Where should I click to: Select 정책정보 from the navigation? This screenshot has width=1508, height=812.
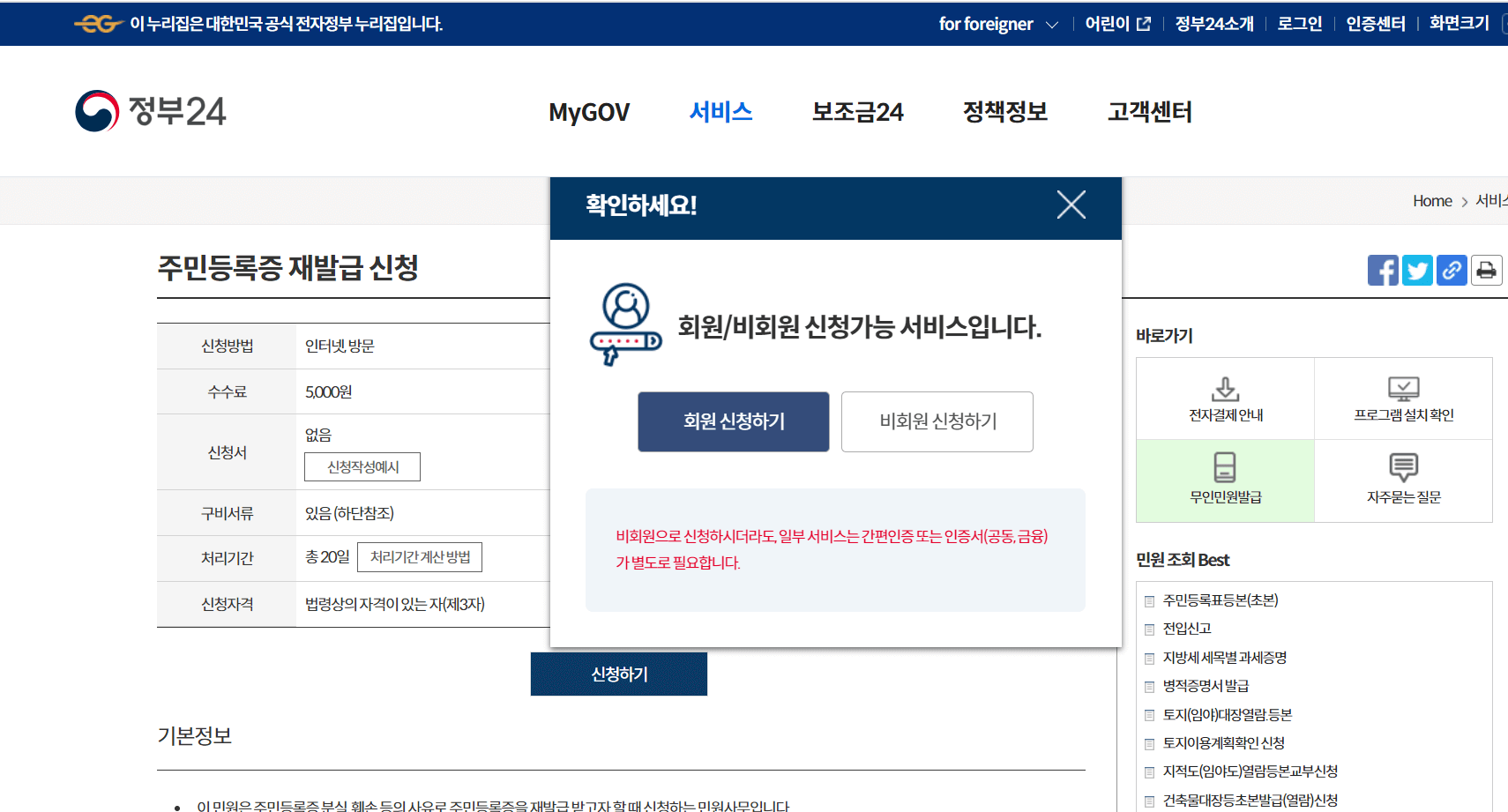[x=1004, y=112]
